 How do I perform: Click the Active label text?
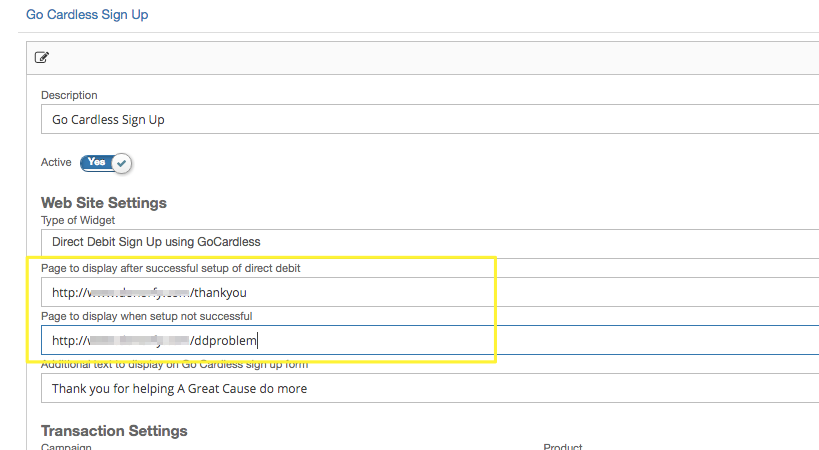[56, 162]
